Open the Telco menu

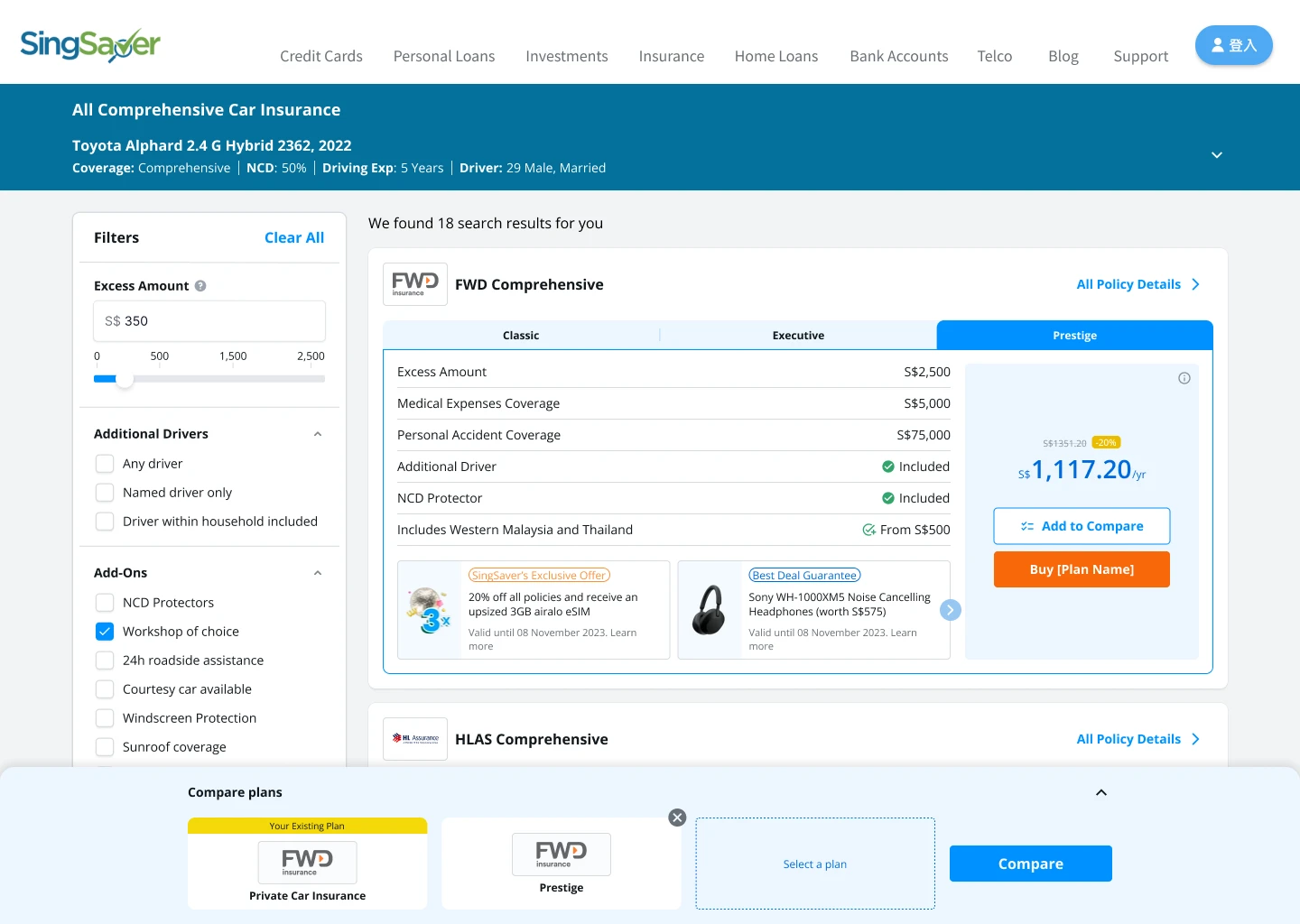point(995,56)
